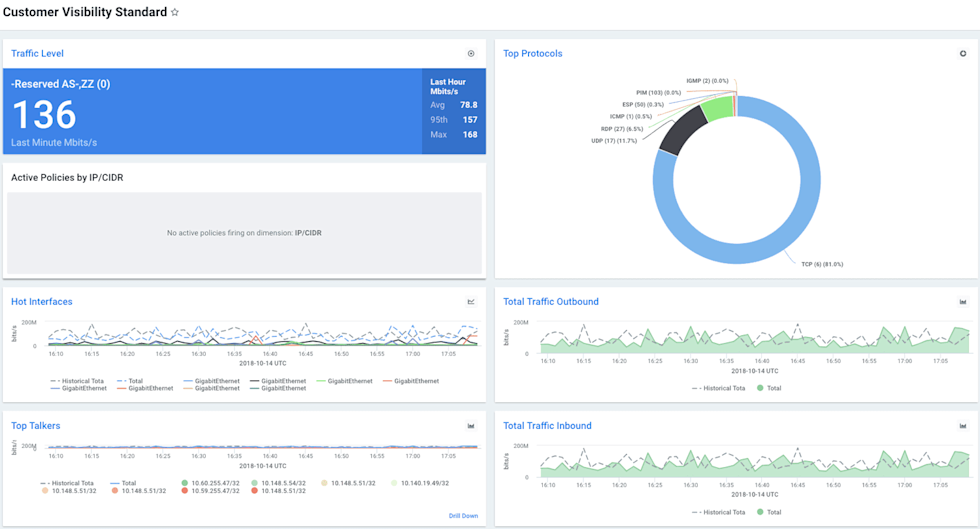Screen dimensions: 980x529
Task: Toggle the Total series in Top Talkers legend
Action: [x=123, y=483]
